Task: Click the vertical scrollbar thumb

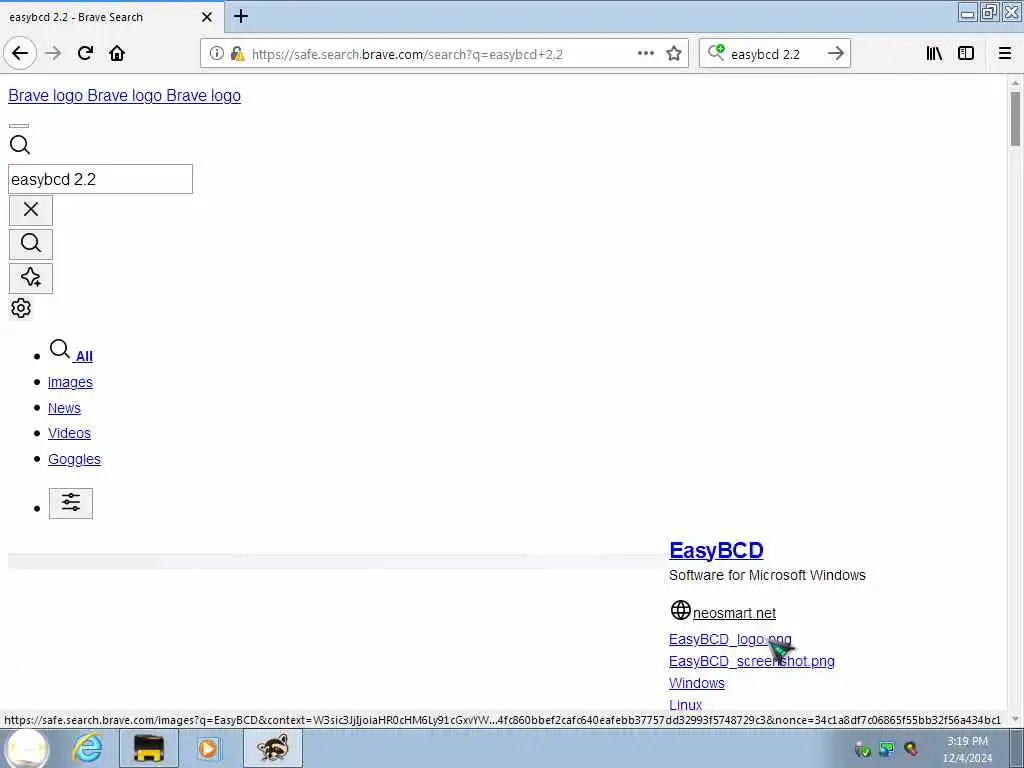Action: (x=1015, y=119)
